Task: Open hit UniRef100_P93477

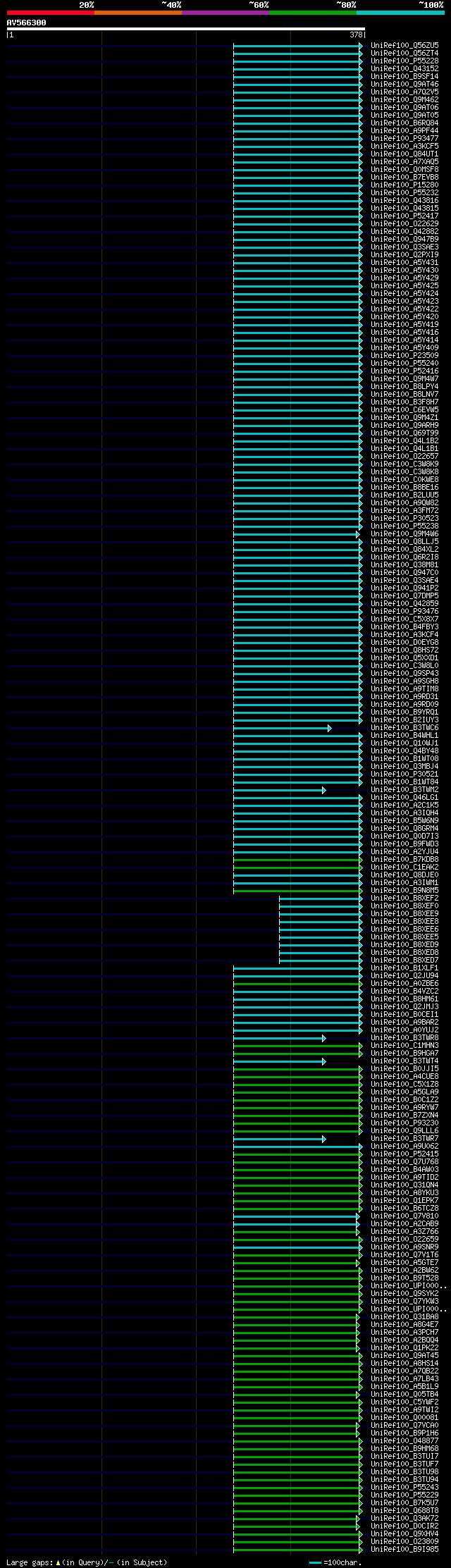Action: [404, 138]
